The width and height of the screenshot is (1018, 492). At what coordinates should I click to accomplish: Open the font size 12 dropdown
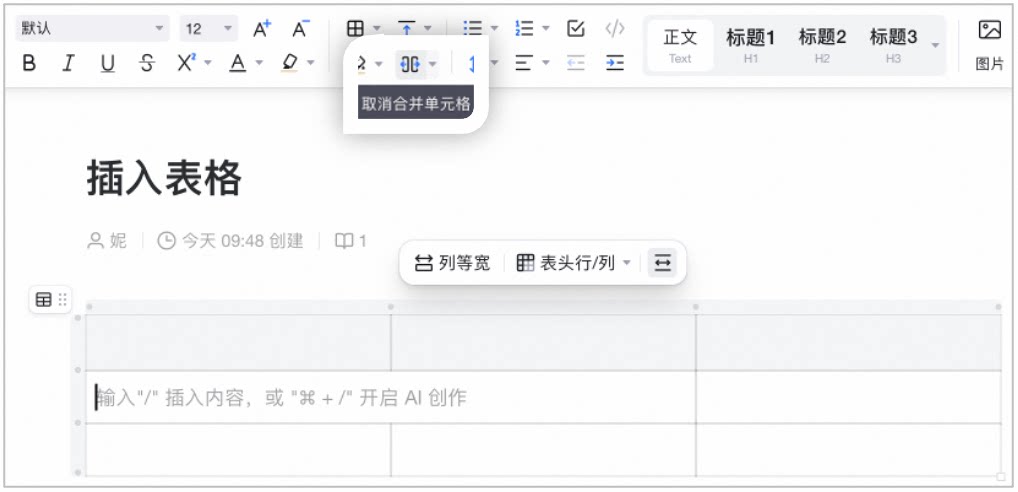(x=209, y=29)
